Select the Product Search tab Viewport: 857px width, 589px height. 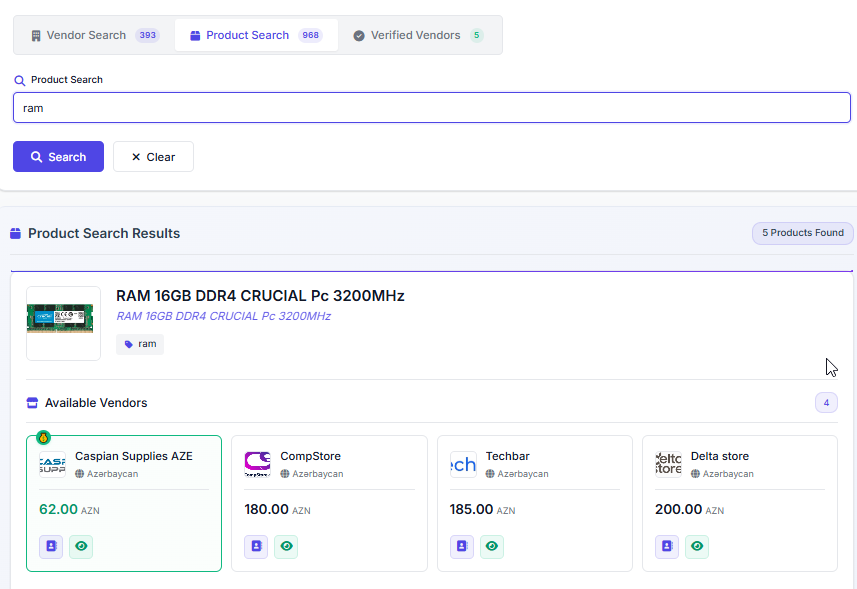pyautogui.click(x=256, y=36)
